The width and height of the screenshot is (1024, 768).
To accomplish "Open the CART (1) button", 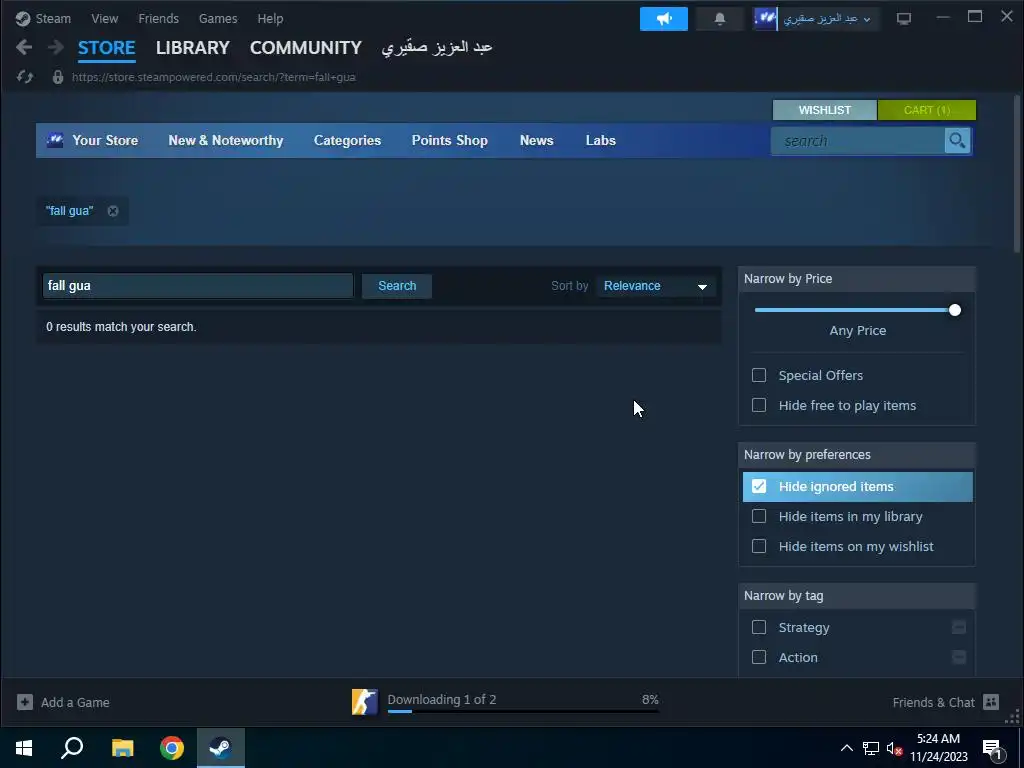I will (927, 110).
